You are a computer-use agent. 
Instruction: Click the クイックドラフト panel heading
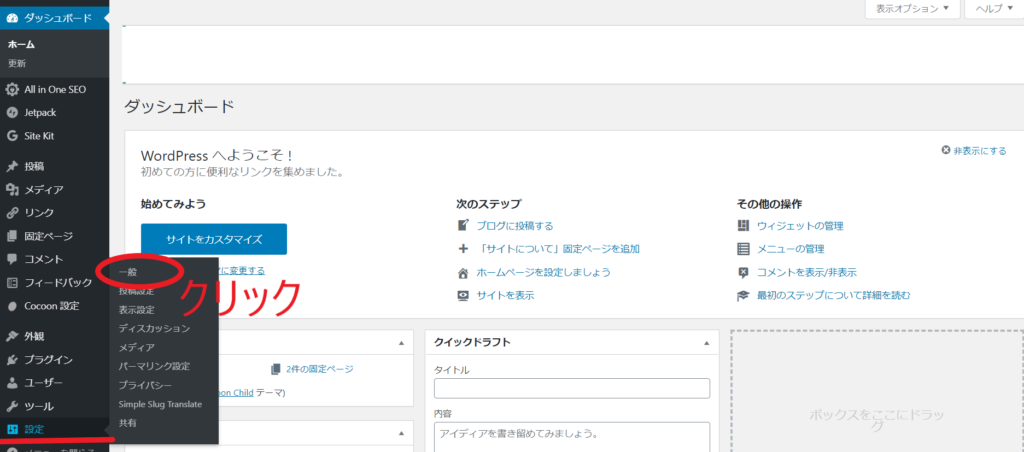point(472,342)
